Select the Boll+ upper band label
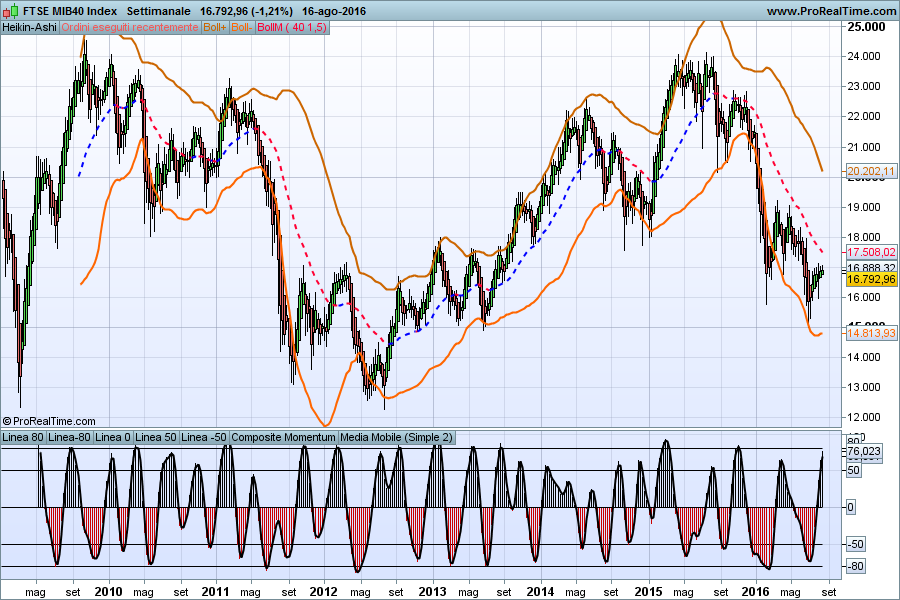This screenshot has height=600, width=900. 215,27
